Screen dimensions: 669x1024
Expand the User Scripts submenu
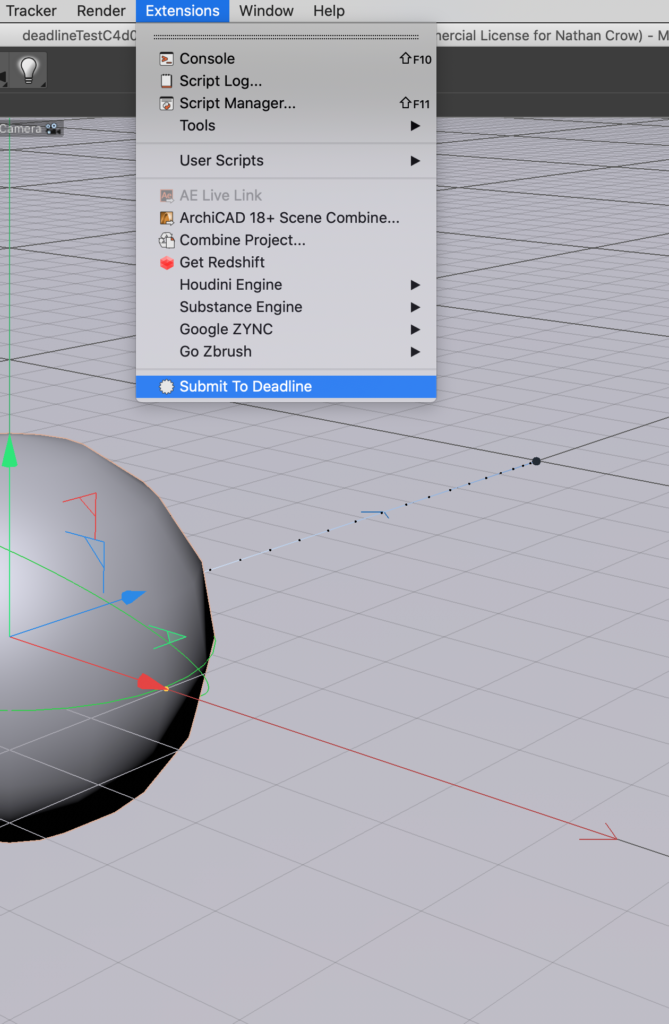pos(286,161)
